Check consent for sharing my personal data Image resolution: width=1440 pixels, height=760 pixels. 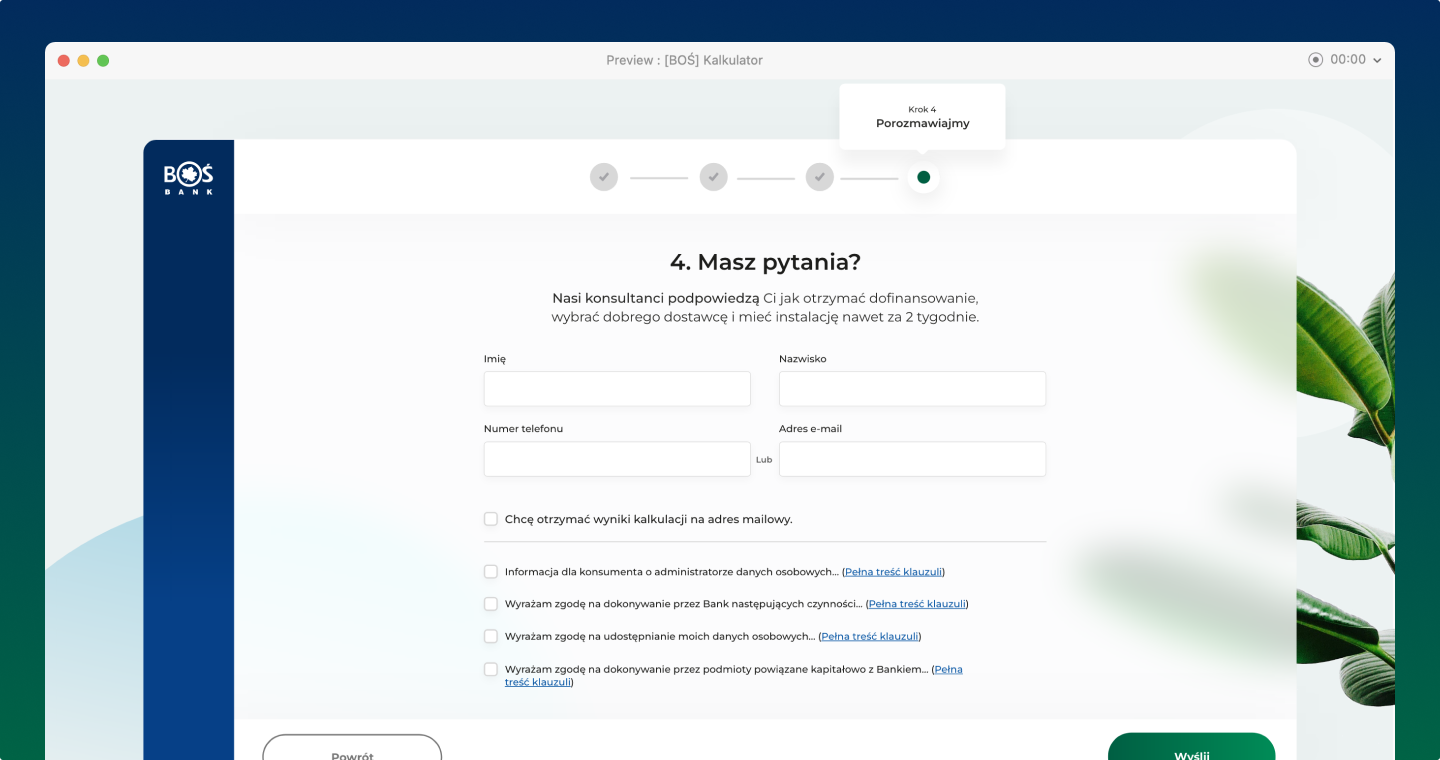click(491, 636)
